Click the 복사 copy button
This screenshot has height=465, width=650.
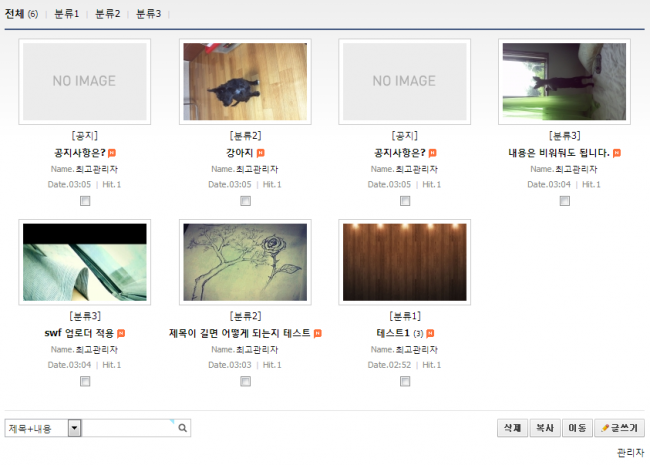545,428
